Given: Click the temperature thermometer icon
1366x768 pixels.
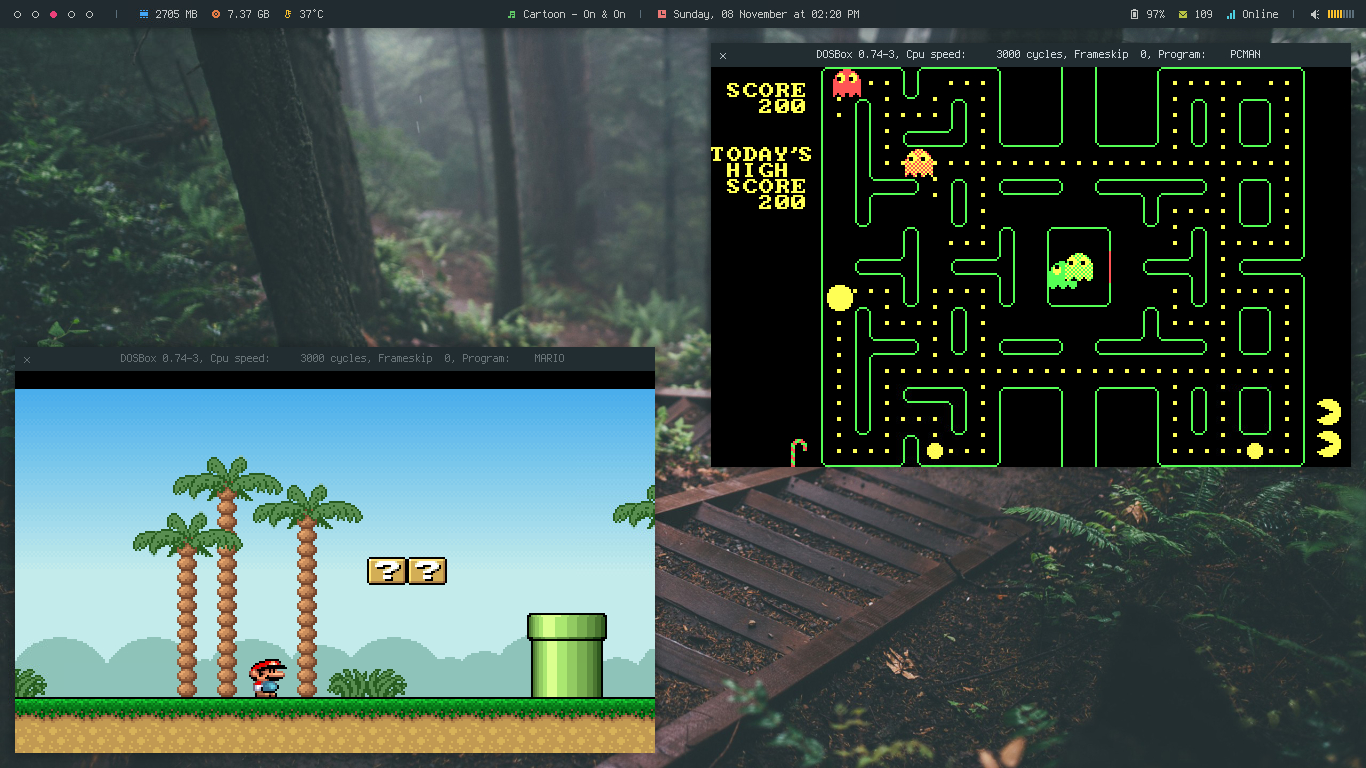Looking at the screenshot, I should [x=288, y=15].
